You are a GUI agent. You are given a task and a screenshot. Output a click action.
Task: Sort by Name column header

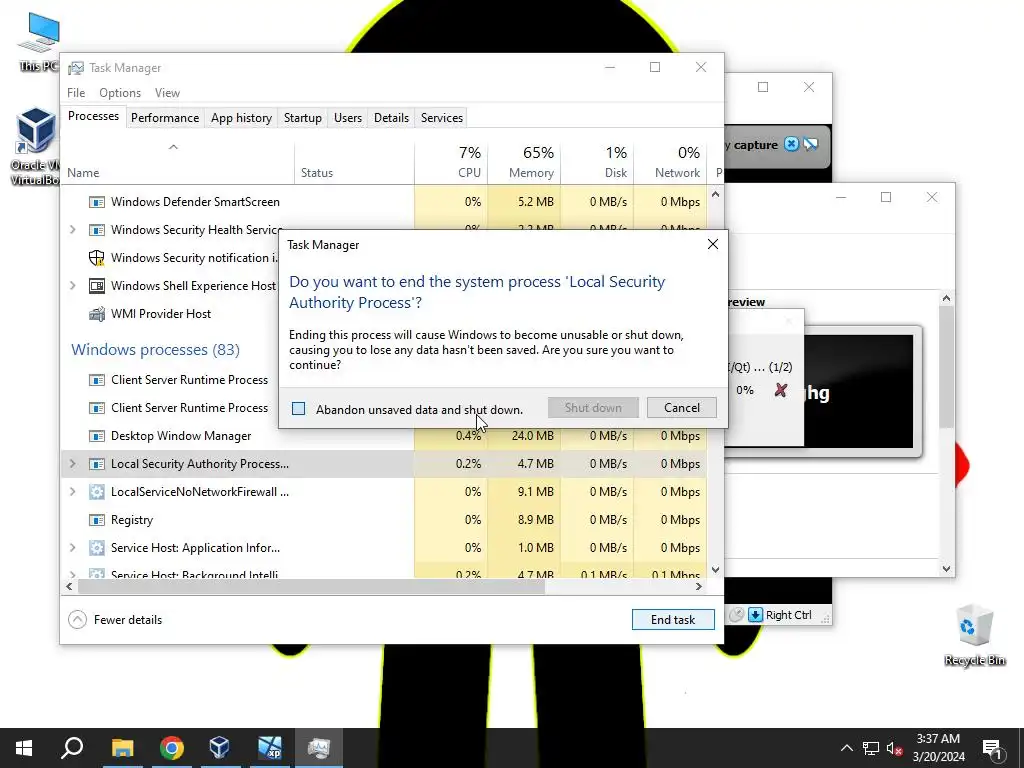coord(178,162)
